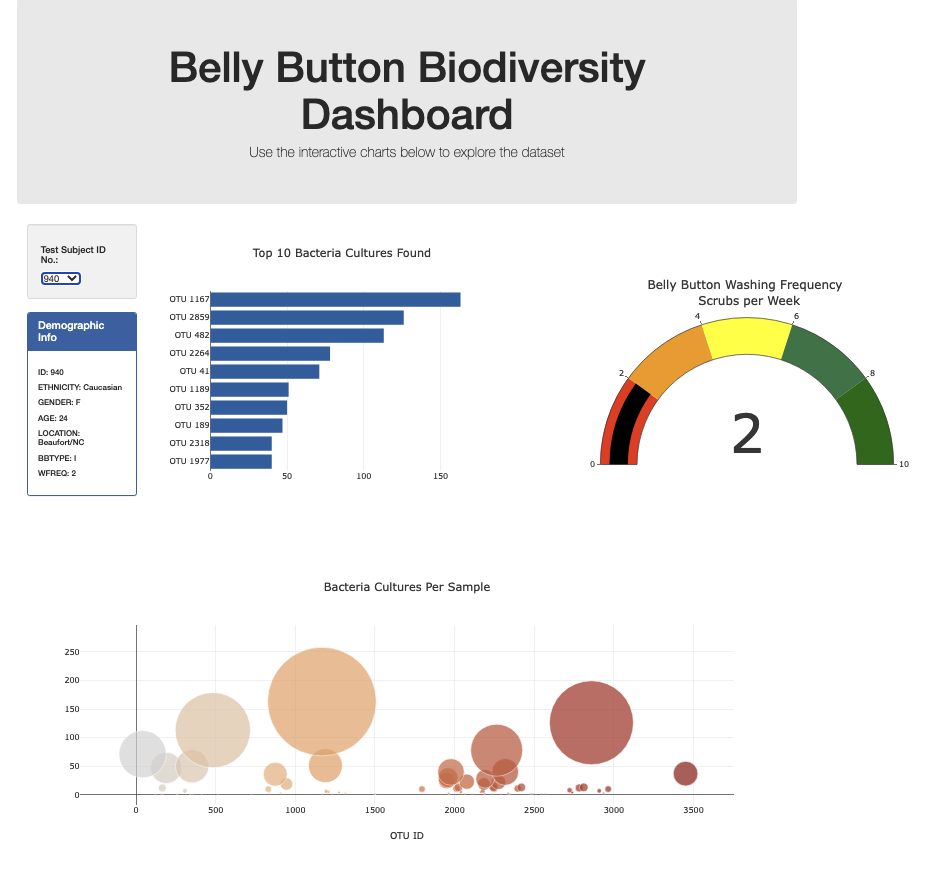Screen dimensions: 926x873
Task: Select the longest bar for OTU 1167
Action: click(x=335, y=298)
